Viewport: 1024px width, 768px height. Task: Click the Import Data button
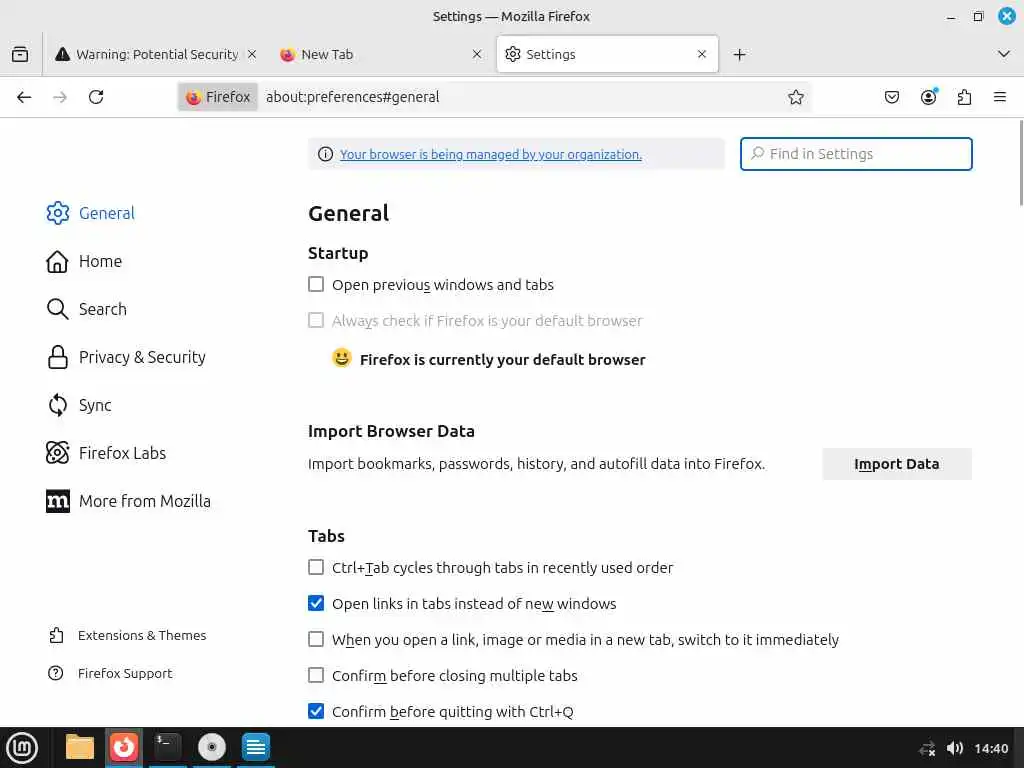pyautogui.click(x=897, y=464)
